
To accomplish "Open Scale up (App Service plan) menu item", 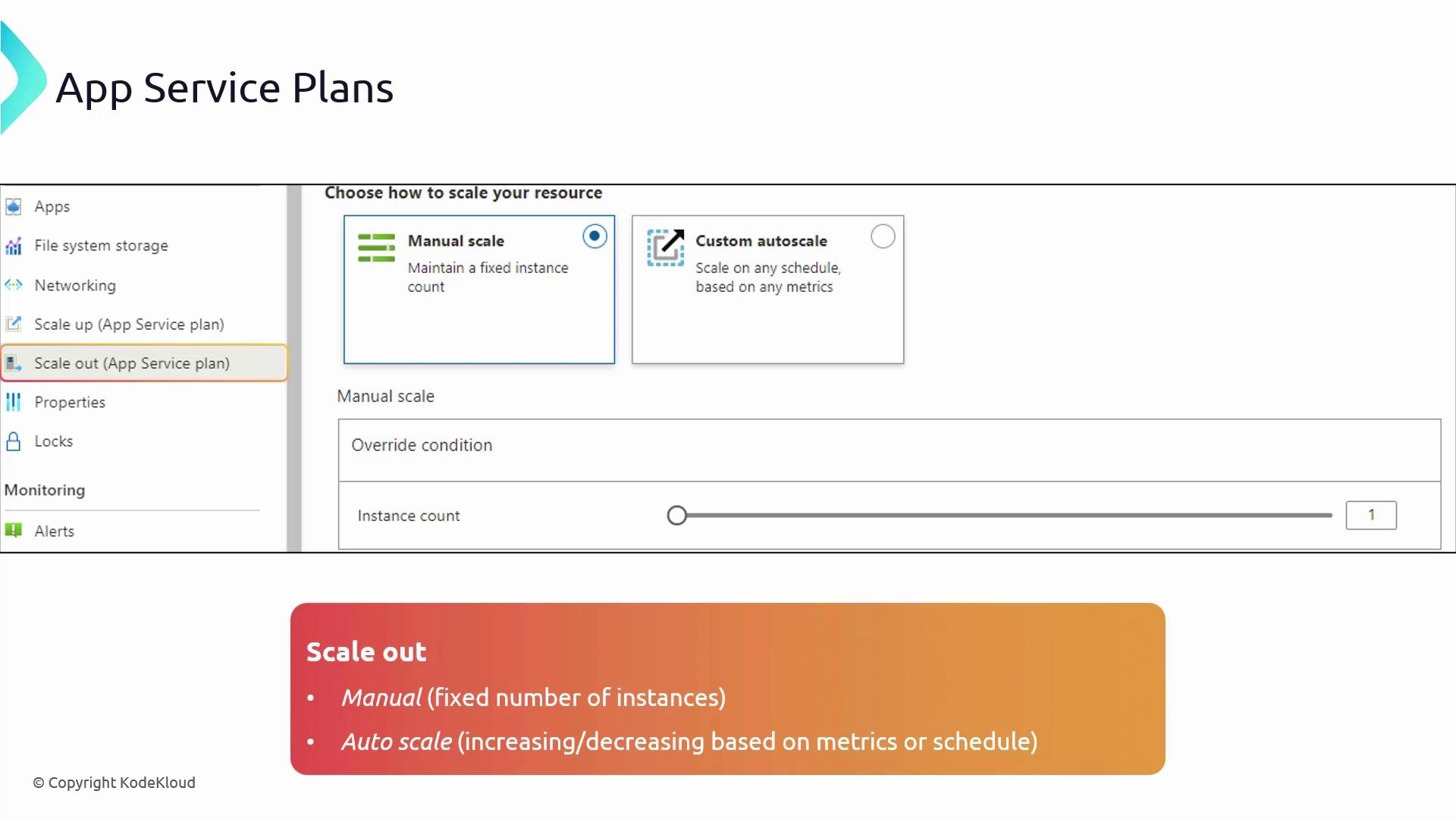I will pos(129,325).
